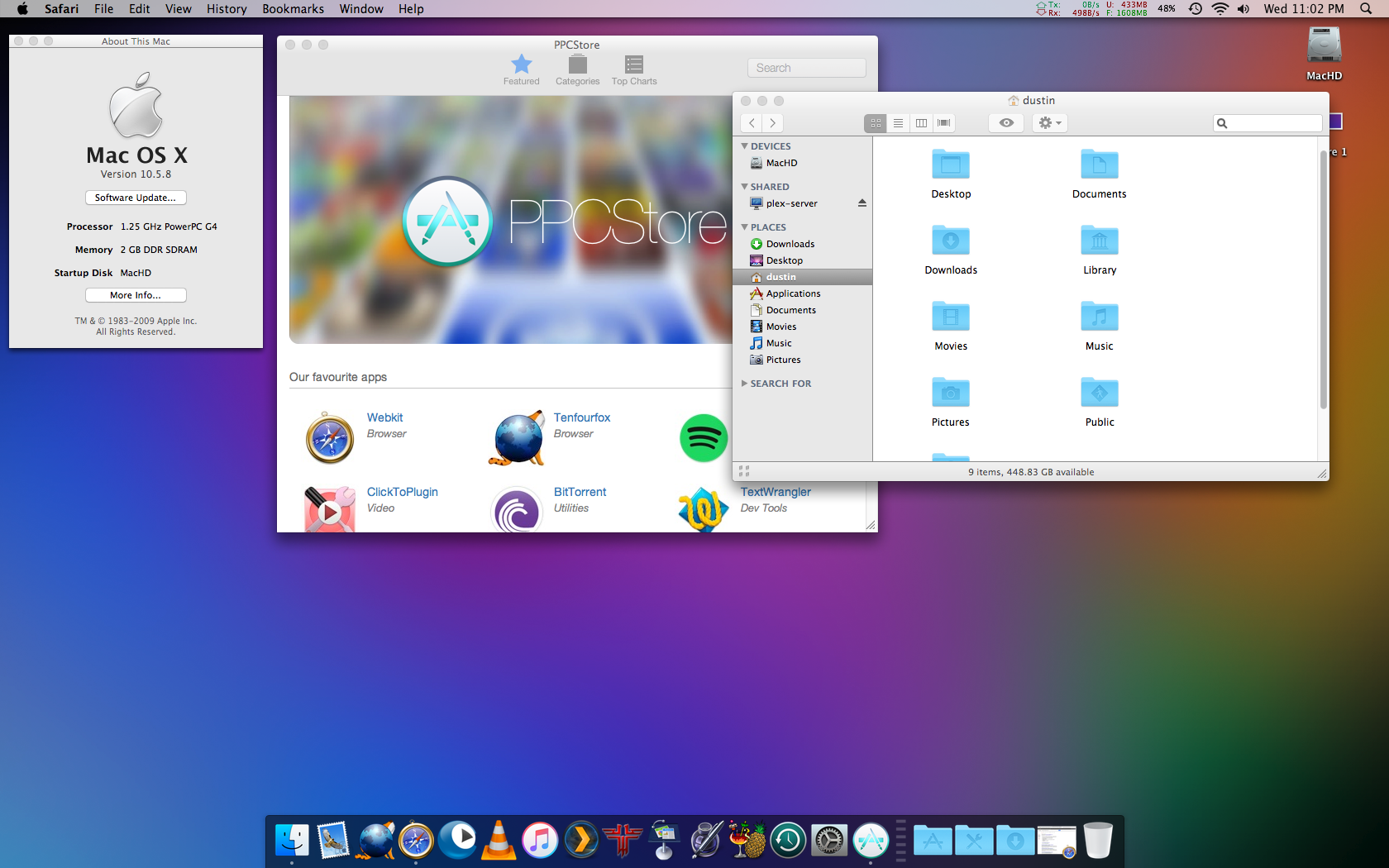Viewport: 1389px width, 868px height.
Task: Open the Window menu
Action: click(x=361, y=9)
